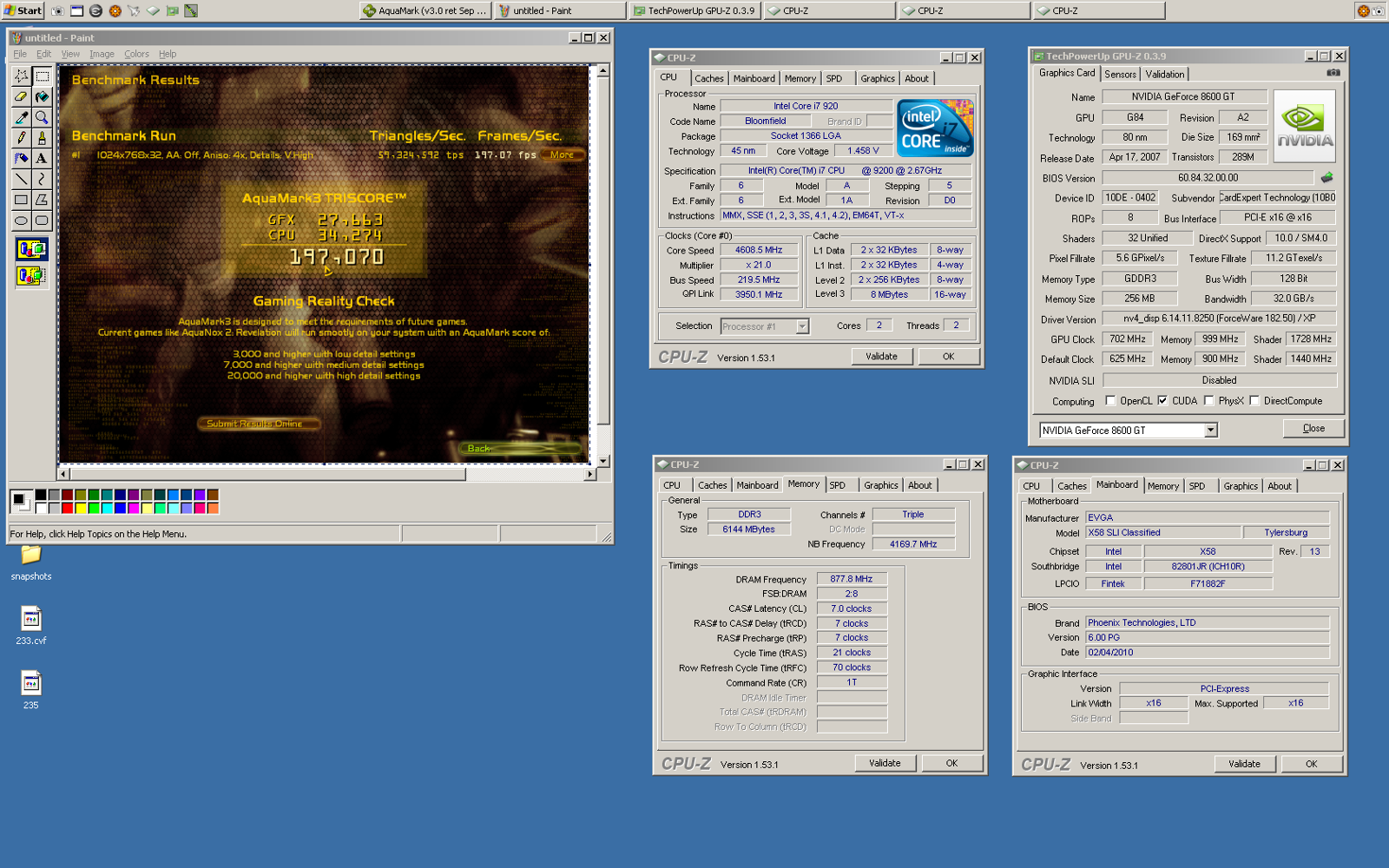Choose the Eraser tool in Paint

coord(21,96)
